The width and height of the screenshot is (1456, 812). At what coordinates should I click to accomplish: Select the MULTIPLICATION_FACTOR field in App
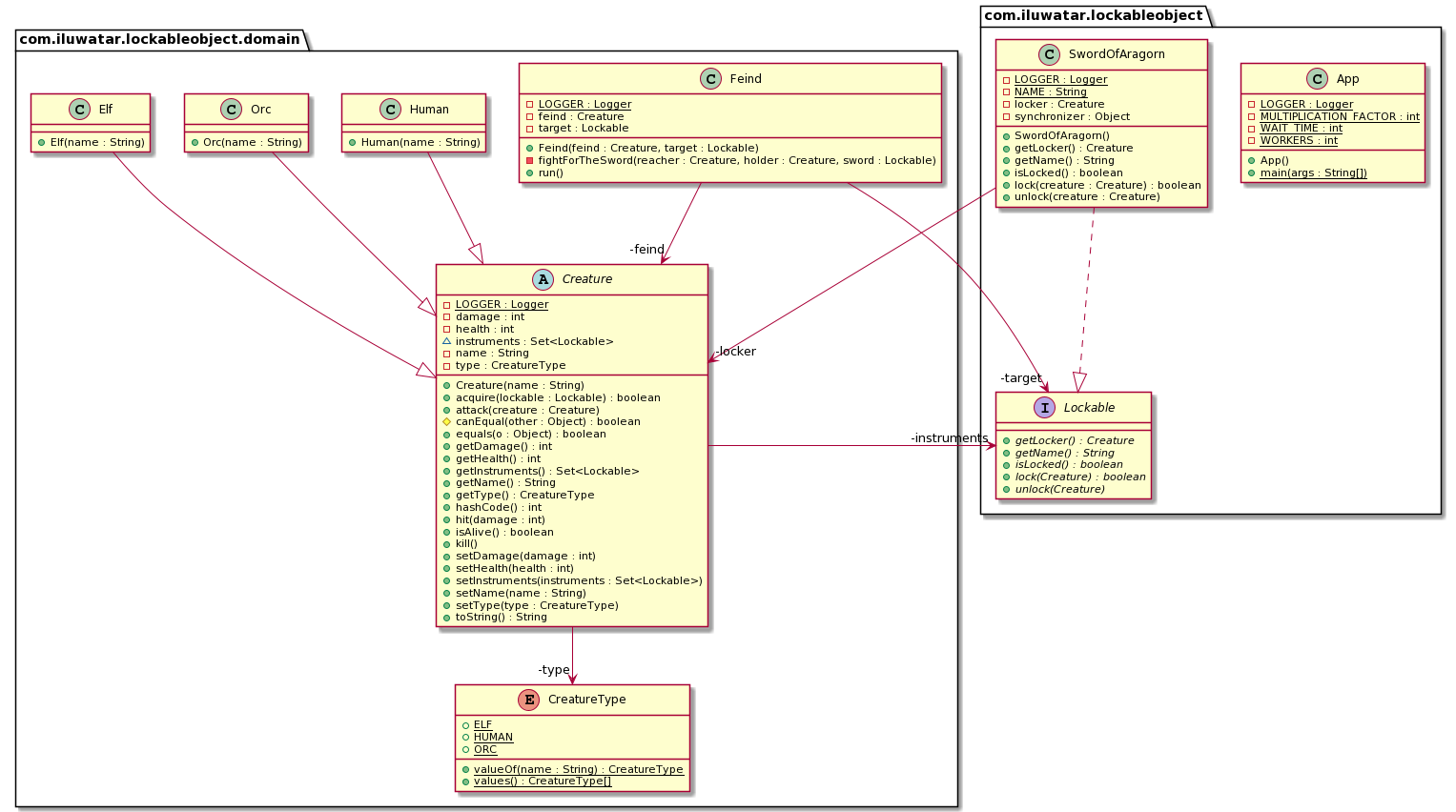click(x=1339, y=116)
